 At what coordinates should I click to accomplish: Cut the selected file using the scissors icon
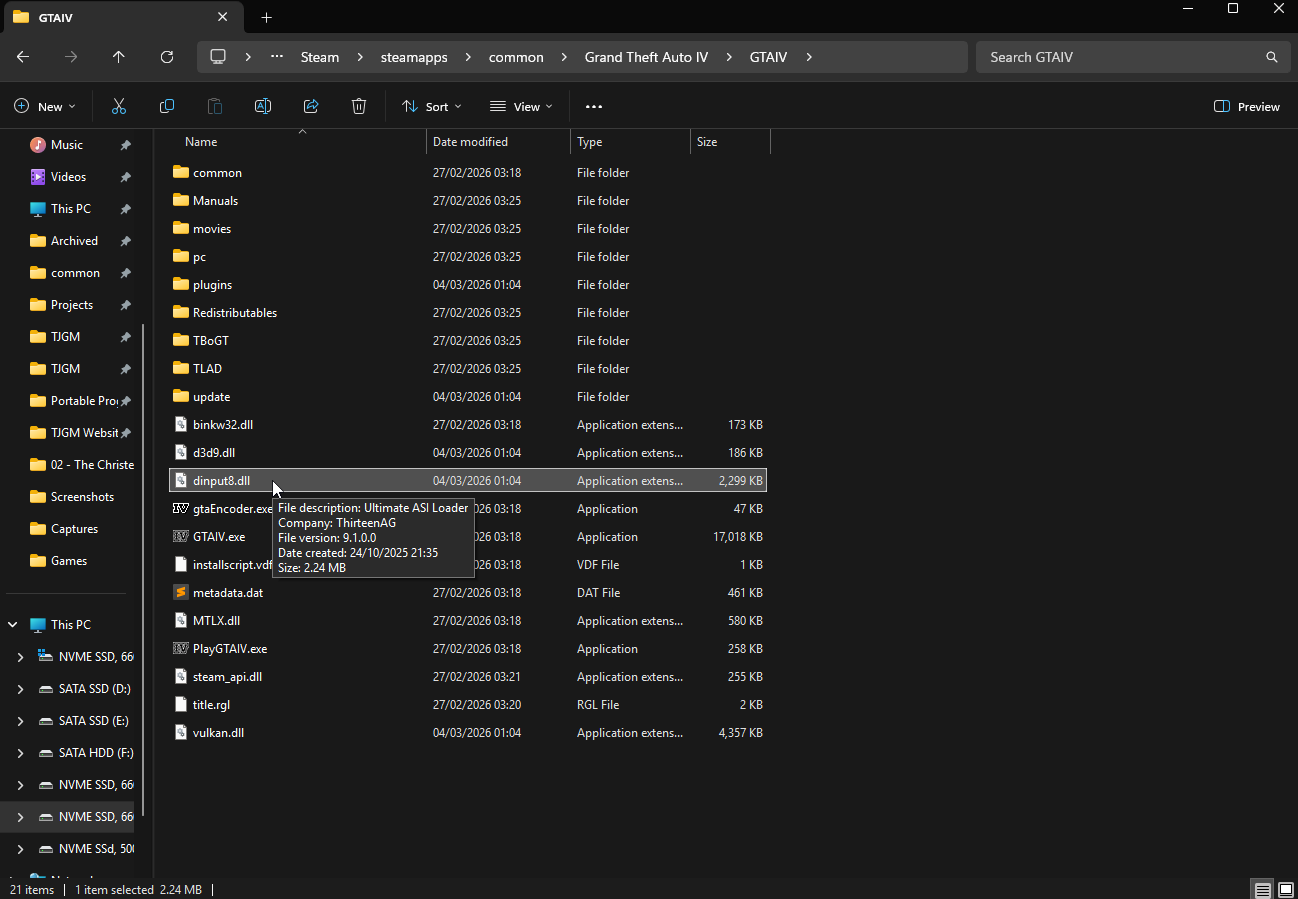click(x=118, y=105)
